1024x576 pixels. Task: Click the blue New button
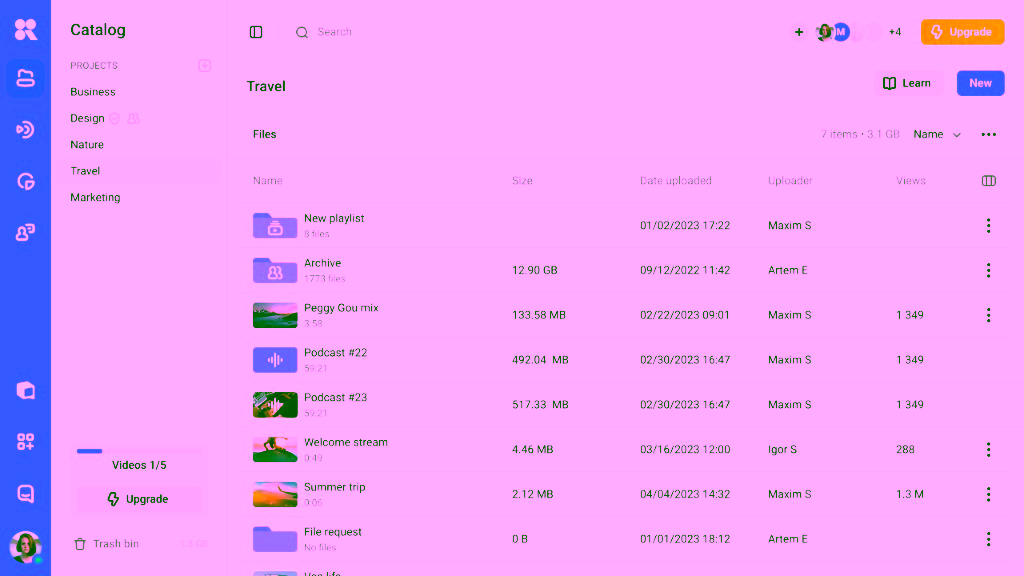point(980,83)
